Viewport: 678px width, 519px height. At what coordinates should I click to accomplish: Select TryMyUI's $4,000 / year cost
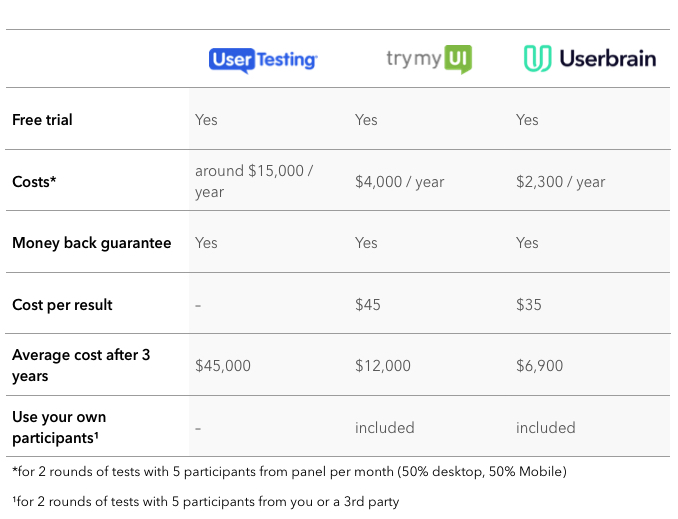(x=399, y=182)
